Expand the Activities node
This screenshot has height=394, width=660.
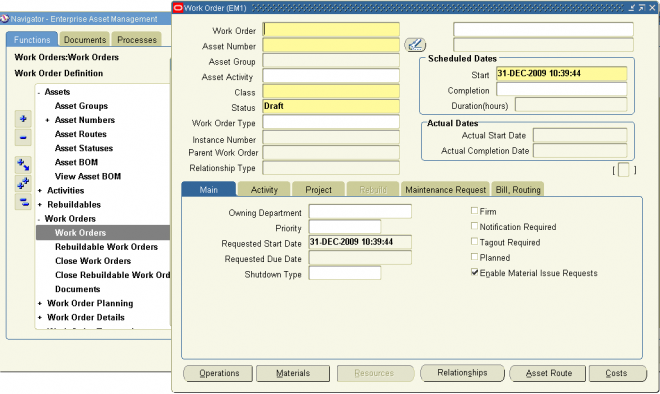(x=40, y=191)
